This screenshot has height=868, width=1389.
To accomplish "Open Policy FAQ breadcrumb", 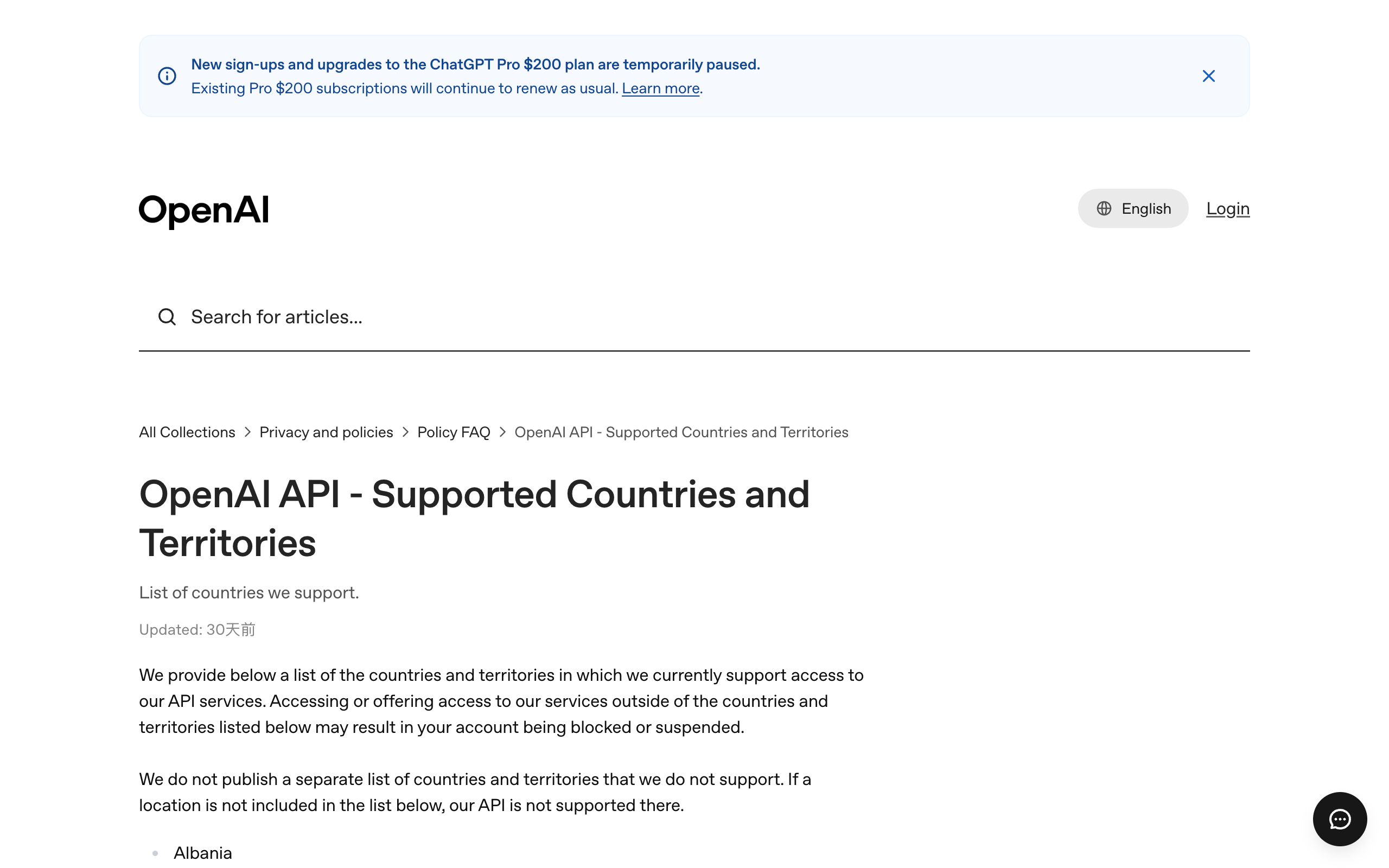I will point(454,432).
